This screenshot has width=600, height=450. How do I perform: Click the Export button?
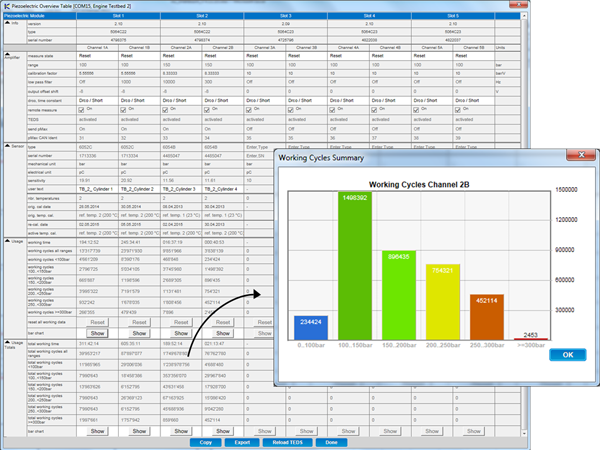(x=240, y=441)
